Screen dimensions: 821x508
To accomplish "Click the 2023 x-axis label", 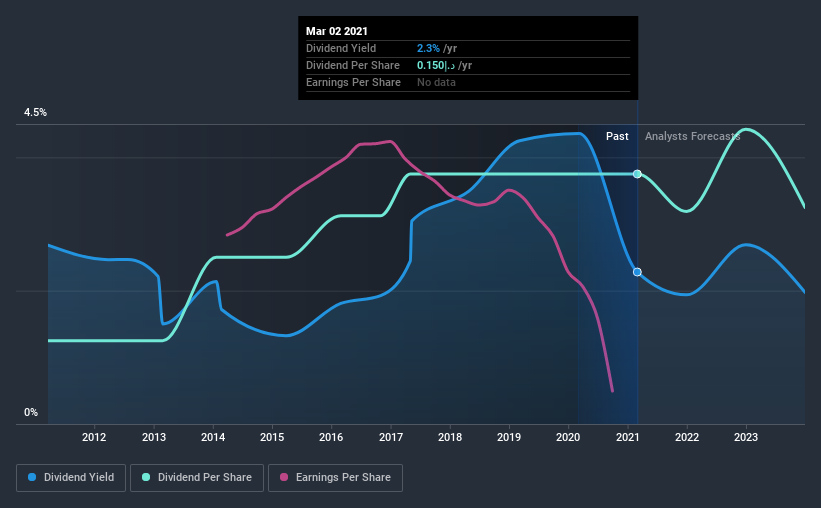I will (746, 437).
